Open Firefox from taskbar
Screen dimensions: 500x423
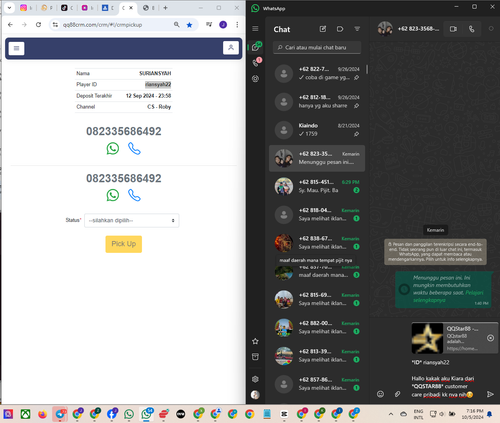tap(43, 414)
